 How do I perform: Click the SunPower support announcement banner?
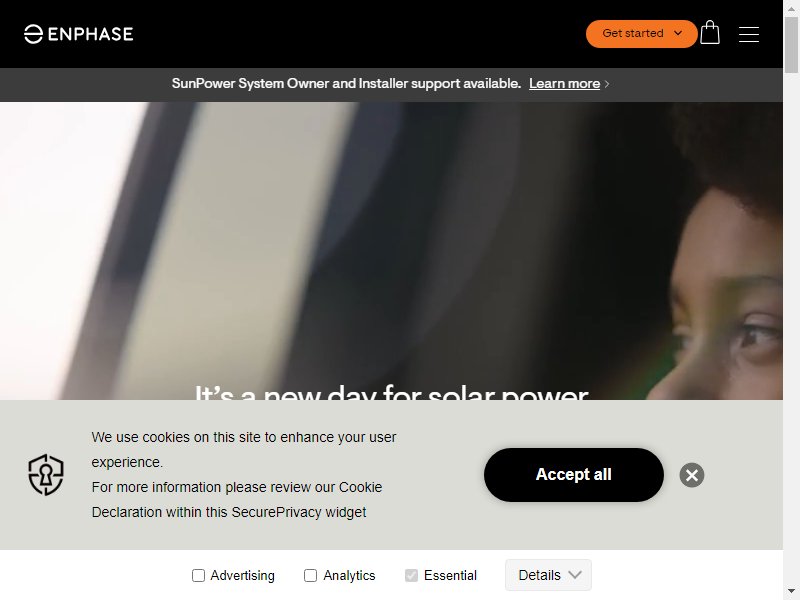click(x=391, y=85)
